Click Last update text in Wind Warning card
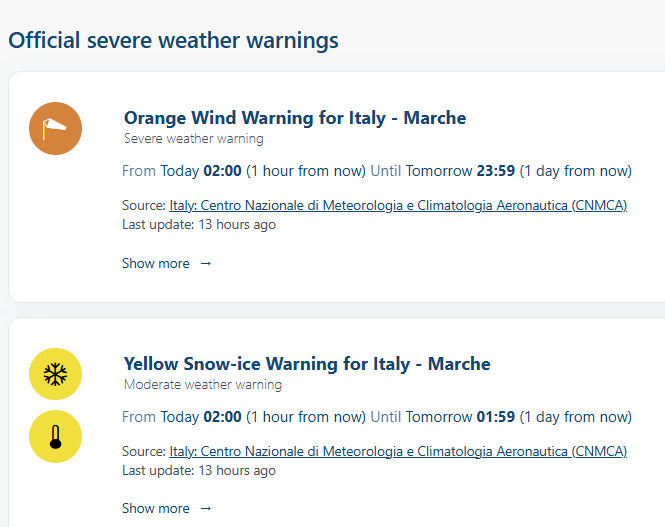 coord(199,224)
